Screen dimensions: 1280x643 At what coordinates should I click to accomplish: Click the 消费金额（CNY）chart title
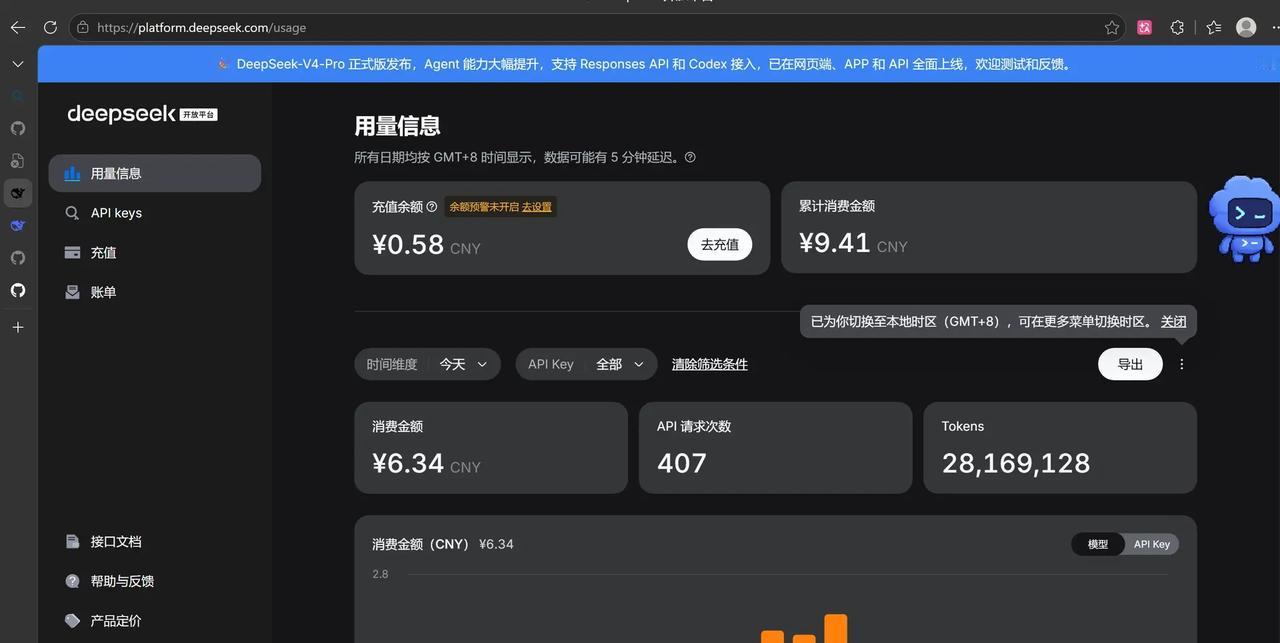click(421, 544)
